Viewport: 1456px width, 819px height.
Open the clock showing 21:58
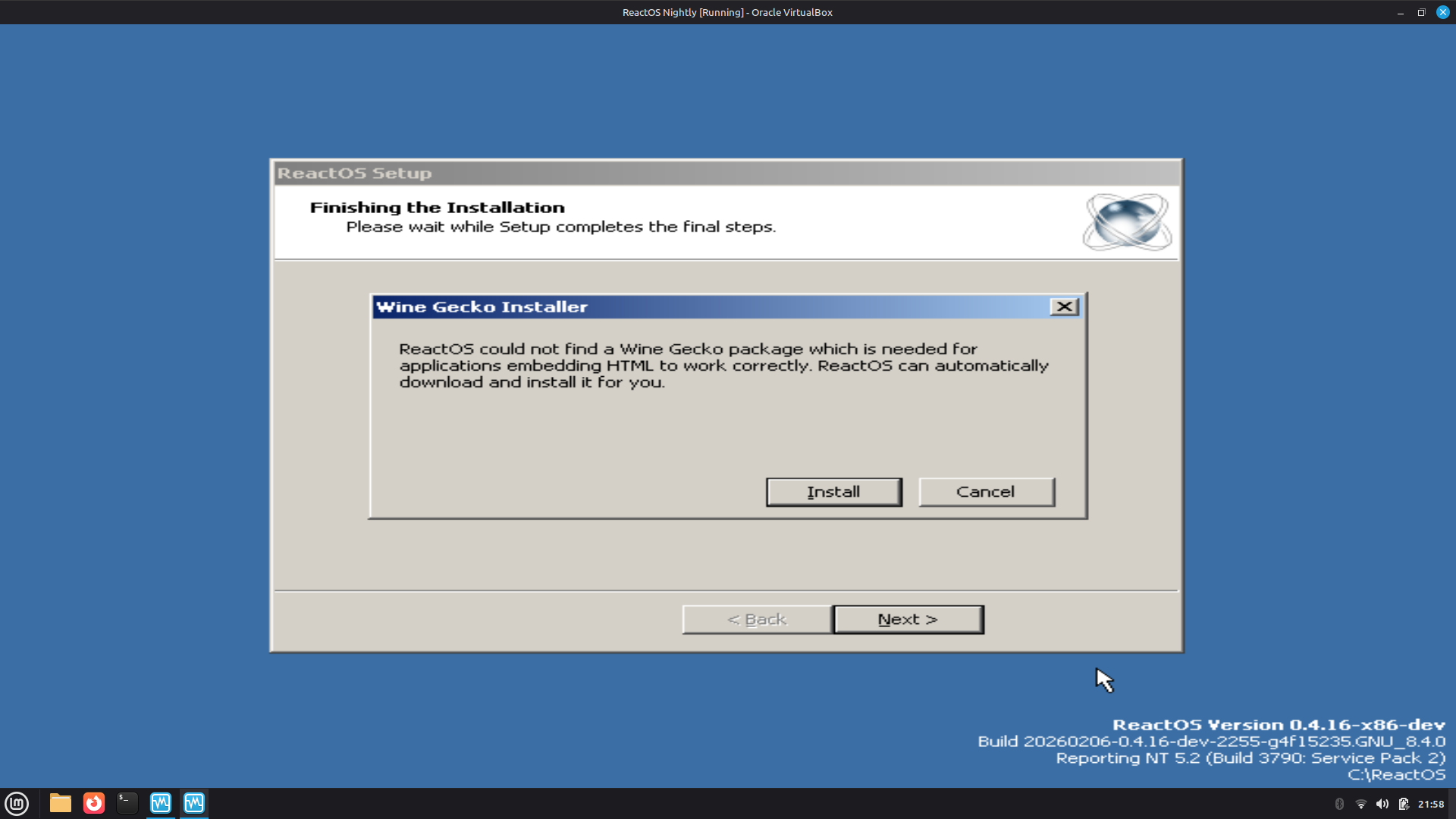click(x=1431, y=804)
